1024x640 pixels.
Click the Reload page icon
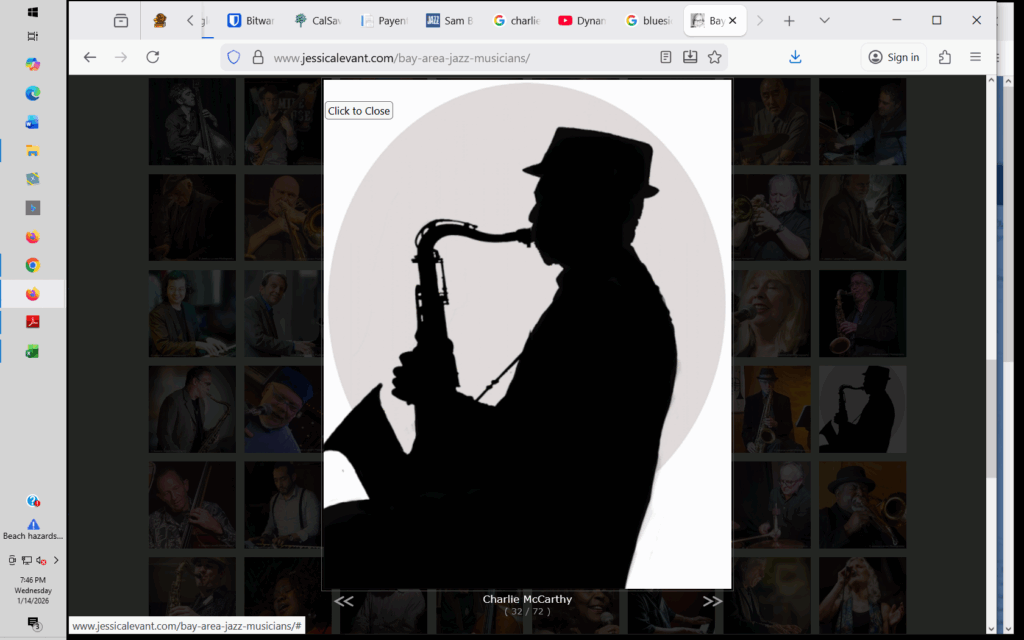(x=153, y=57)
